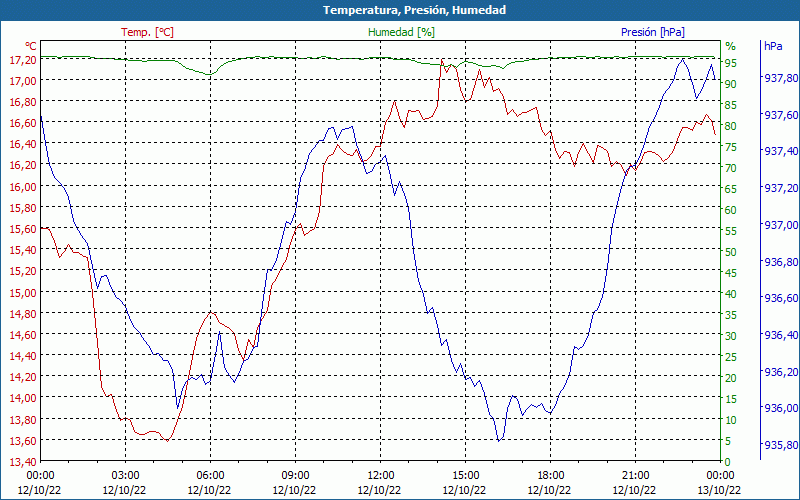The width and height of the screenshot is (800, 500).
Task: Click the 65 value on the humidity axis
Action: [731, 189]
